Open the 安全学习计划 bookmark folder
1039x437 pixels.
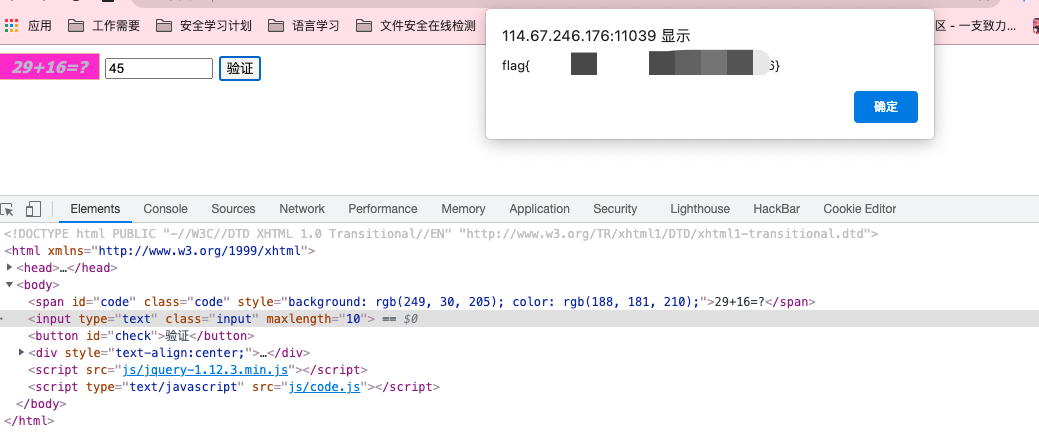(204, 26)
